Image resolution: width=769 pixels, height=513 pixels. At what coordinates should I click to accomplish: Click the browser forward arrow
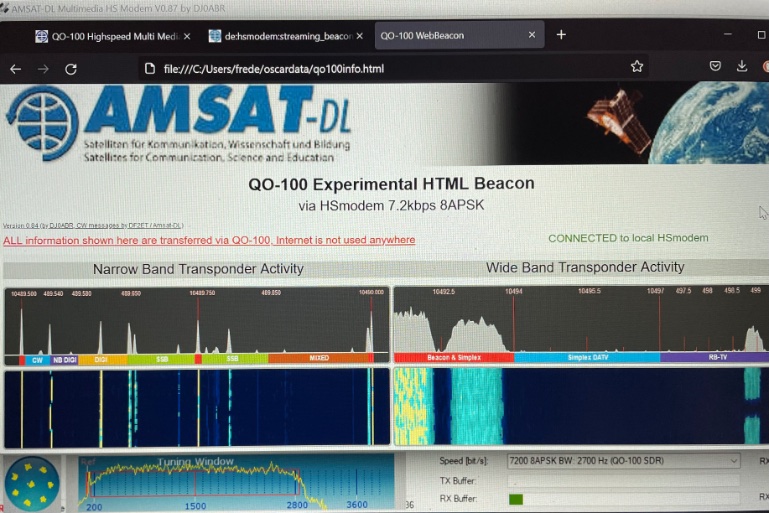(x=43, y=69)
